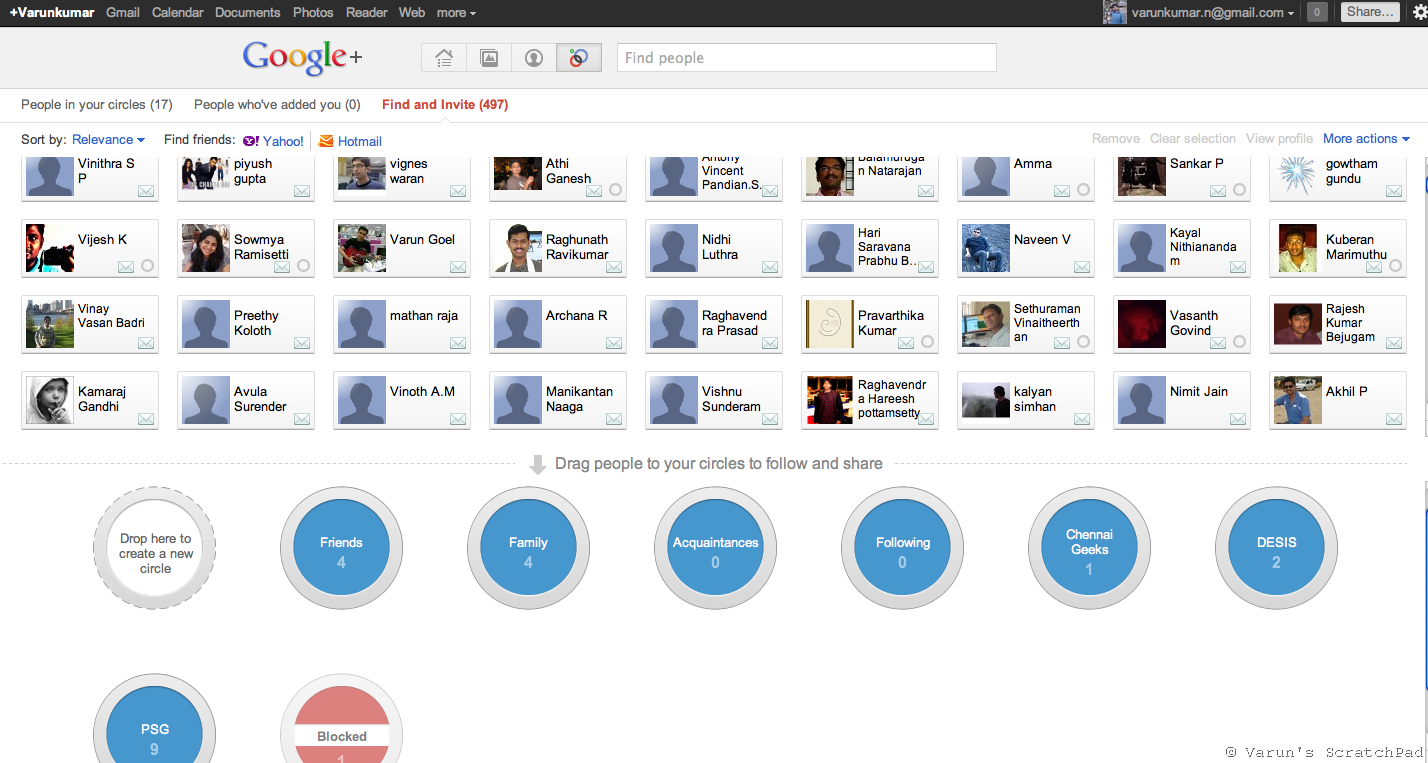
Task: Select the DESIS circle
Action: pos(1276,548)
